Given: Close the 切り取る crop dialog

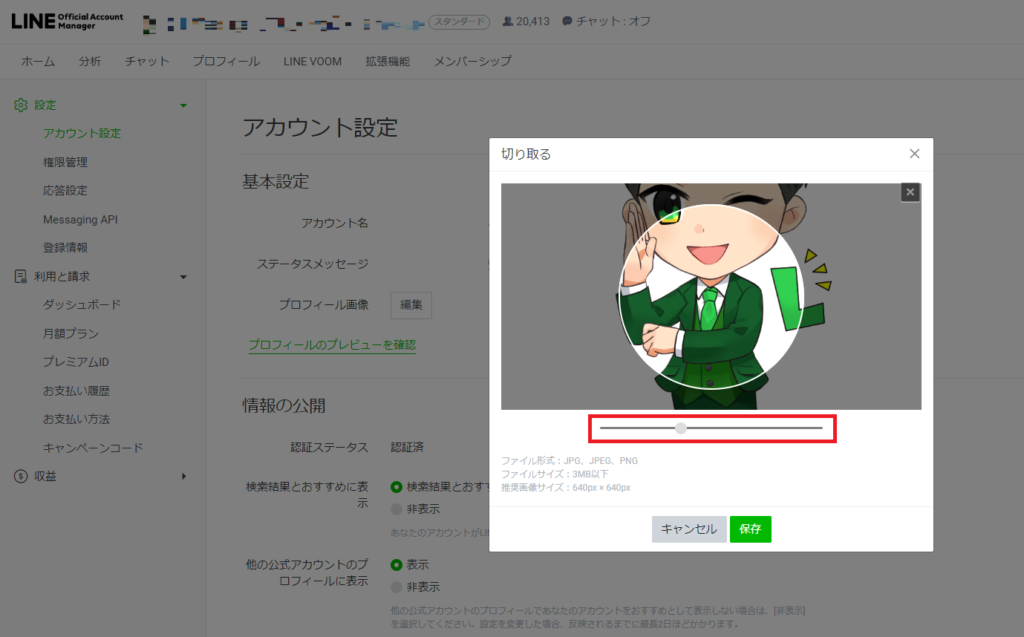Looking at the screenshot, I should 913,153.
